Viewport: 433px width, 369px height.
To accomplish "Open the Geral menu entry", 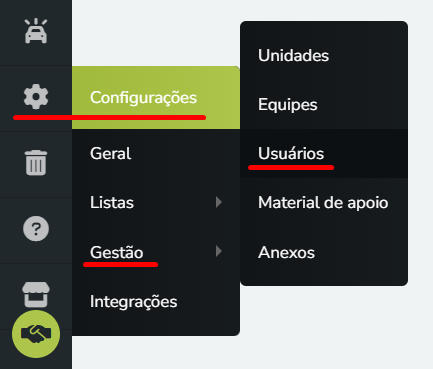I will coord(156,154).
